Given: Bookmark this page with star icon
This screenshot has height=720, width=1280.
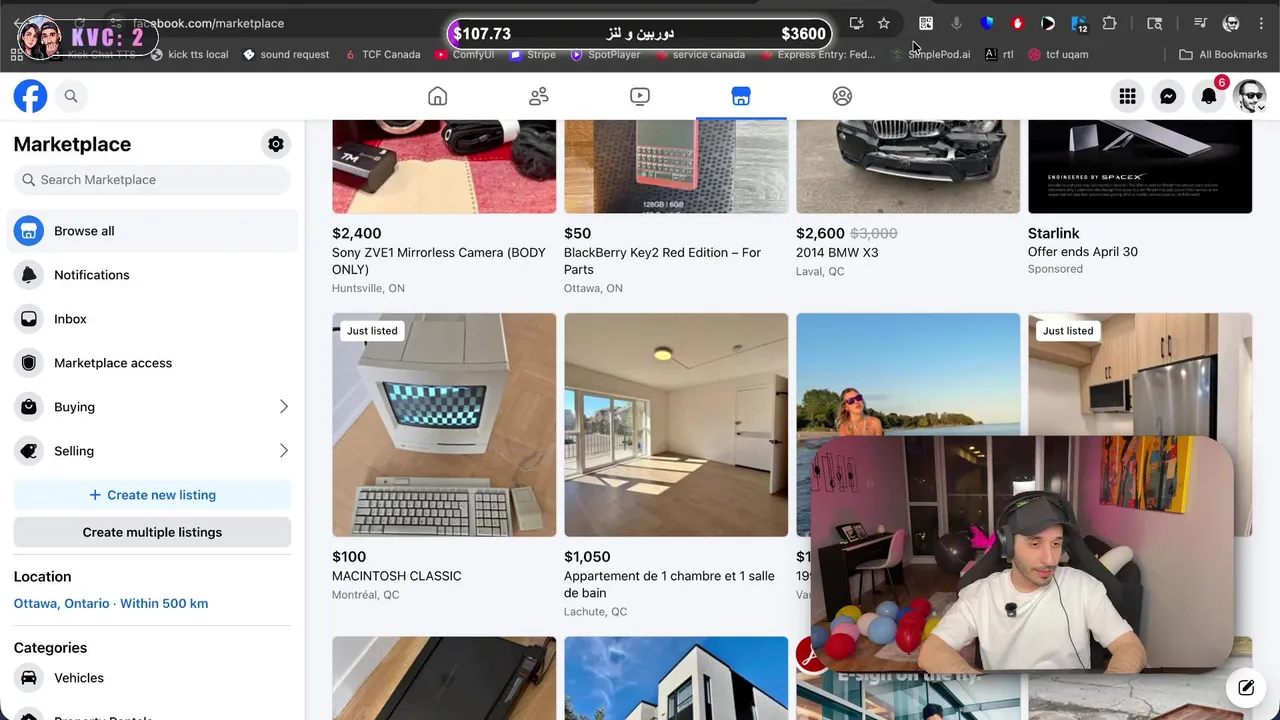Looking at the screenshot, I should pos(884,23).
